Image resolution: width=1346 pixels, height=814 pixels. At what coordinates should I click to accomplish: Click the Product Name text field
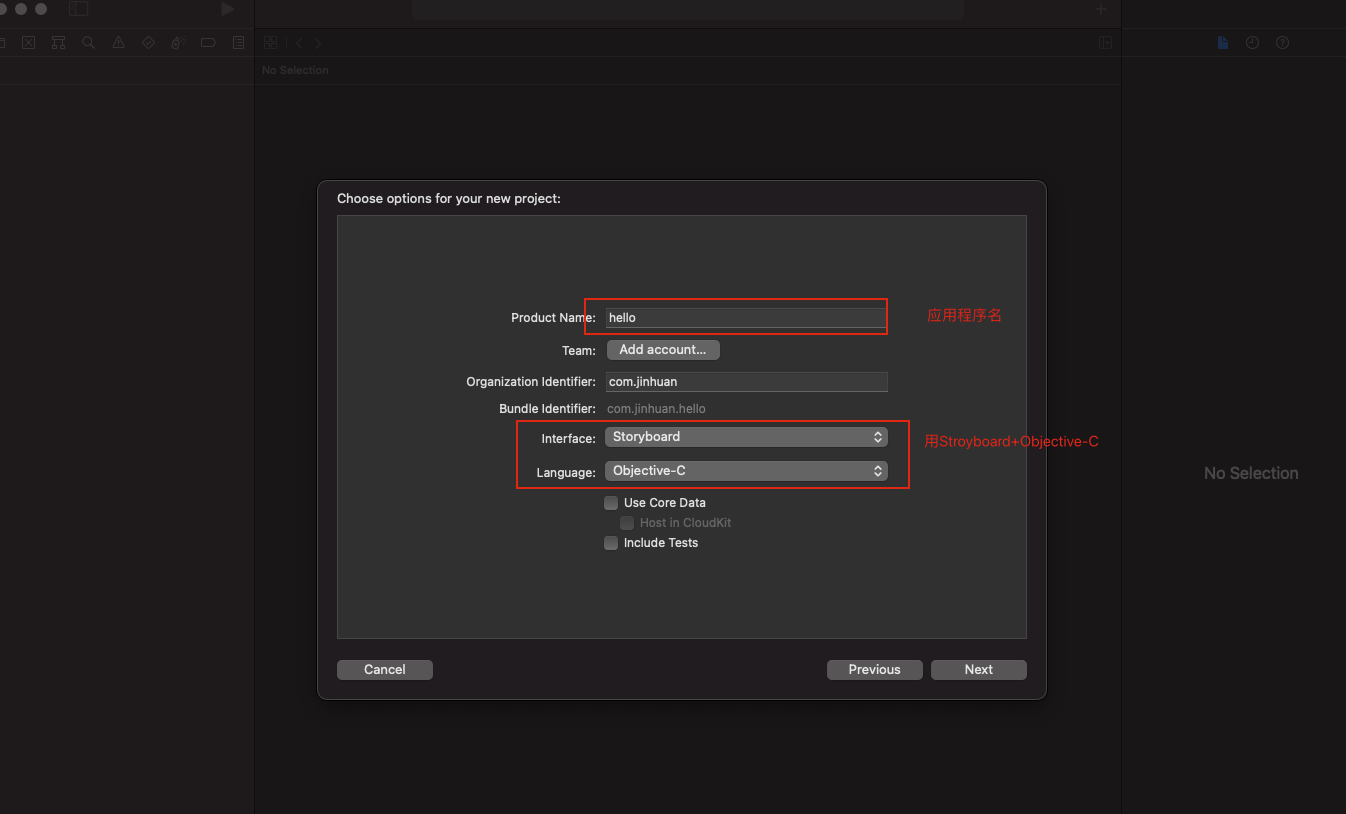pos(746,318)
